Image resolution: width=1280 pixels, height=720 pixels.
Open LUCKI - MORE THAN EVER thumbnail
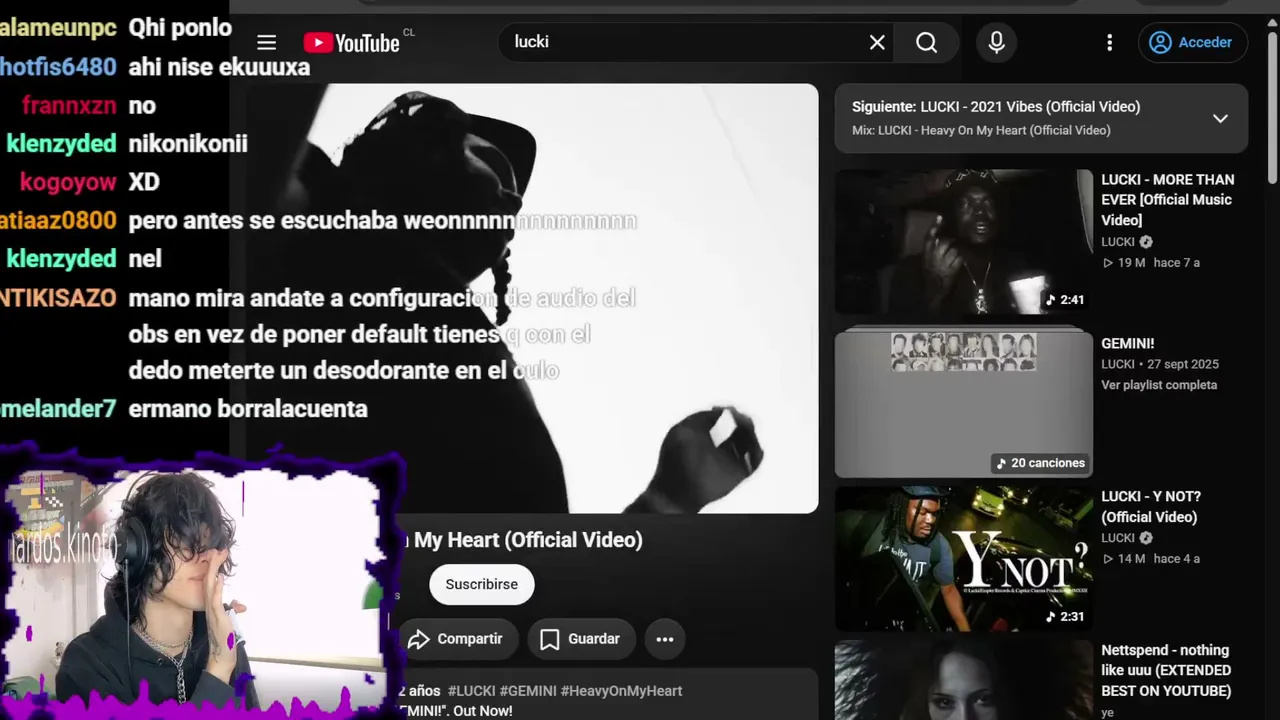click(x=964, y=241)
